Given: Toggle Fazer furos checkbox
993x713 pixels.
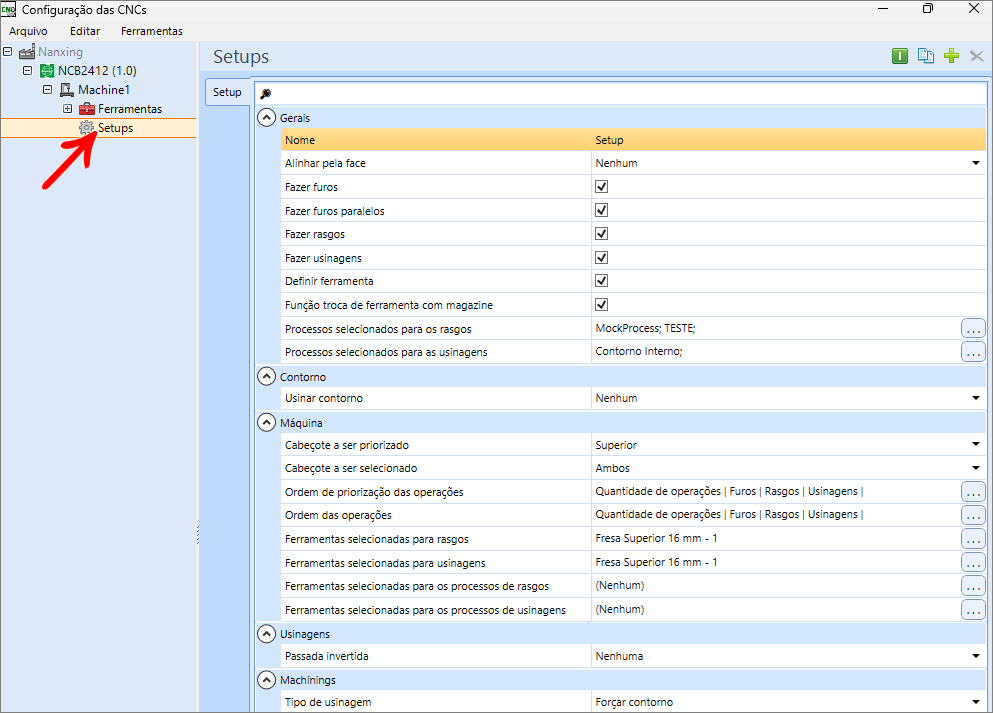Looking at the screenshot, I should 602,187.
